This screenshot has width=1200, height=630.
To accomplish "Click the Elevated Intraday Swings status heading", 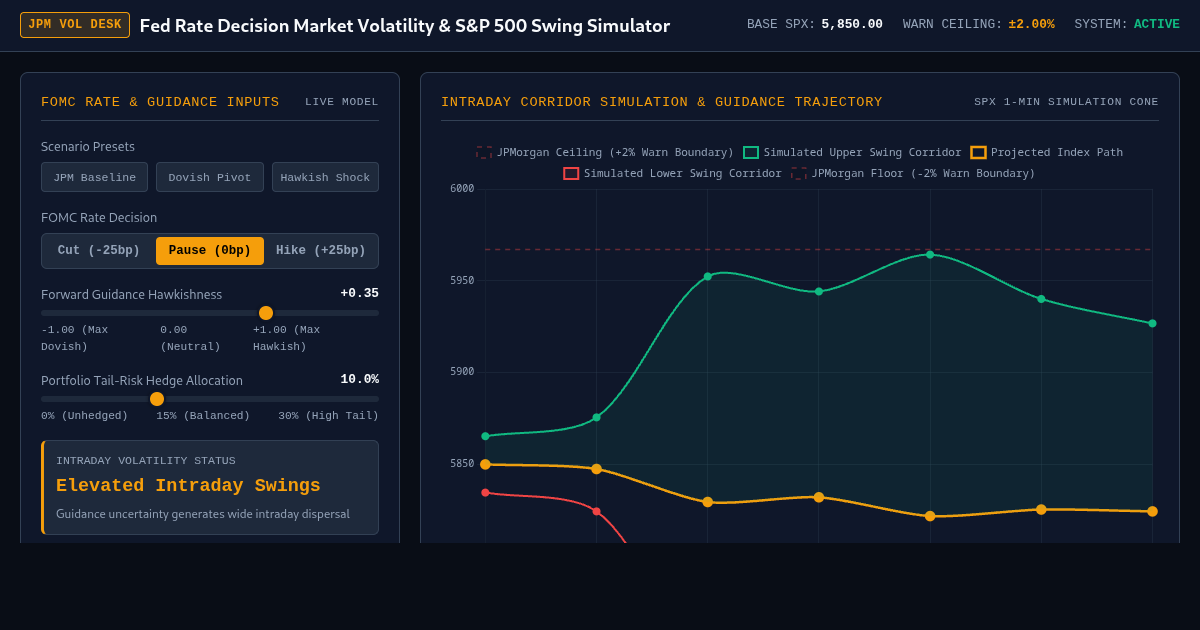I will (x=188, y=486).
